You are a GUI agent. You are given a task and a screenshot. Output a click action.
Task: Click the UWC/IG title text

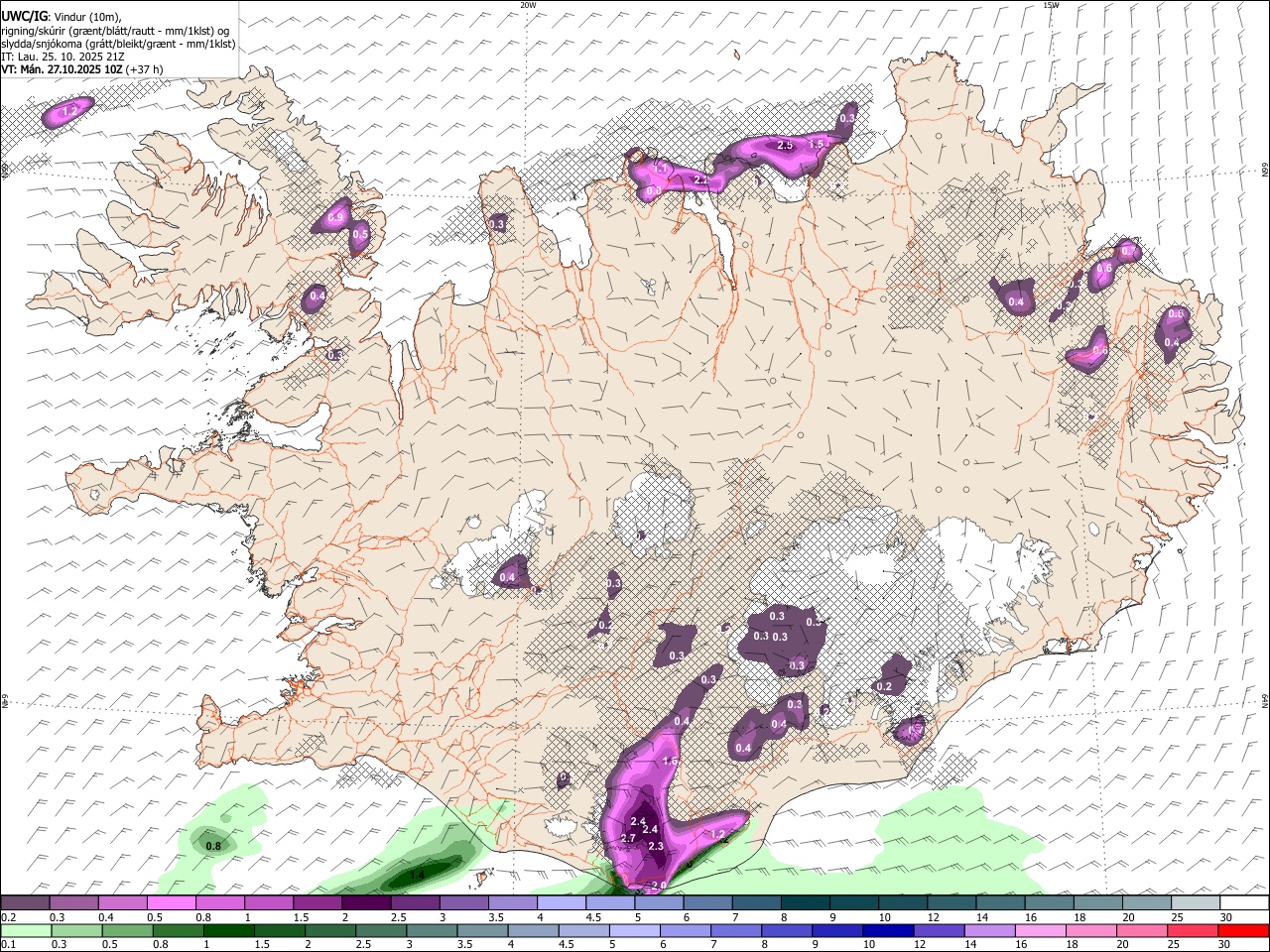(24, 16)
